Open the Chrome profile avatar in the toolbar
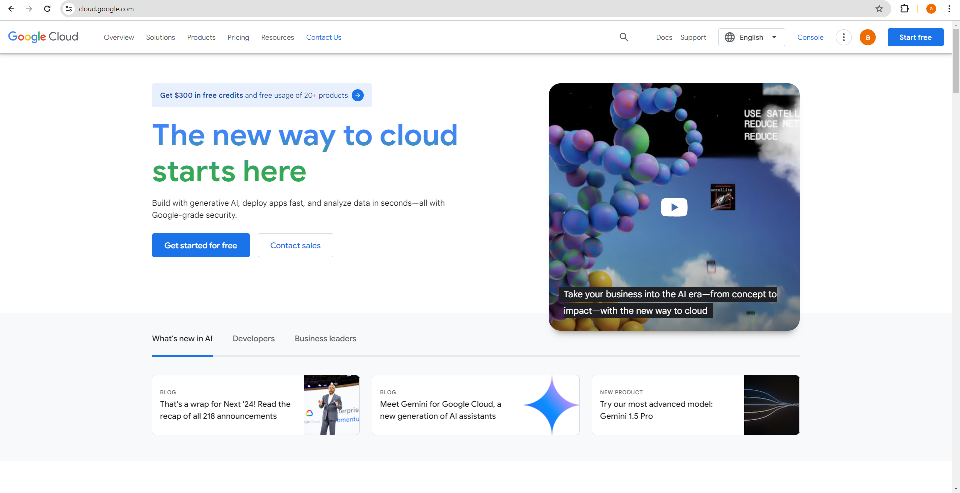Screen dimensions: 960x493 click(x=931, y=9)
